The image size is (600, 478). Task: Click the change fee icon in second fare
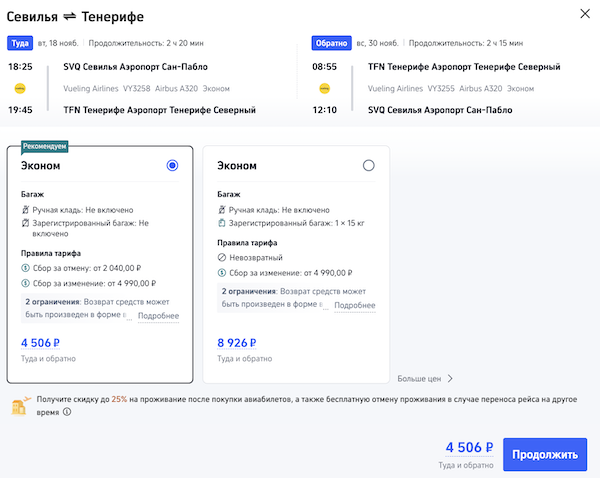click(x=221, y=272)
